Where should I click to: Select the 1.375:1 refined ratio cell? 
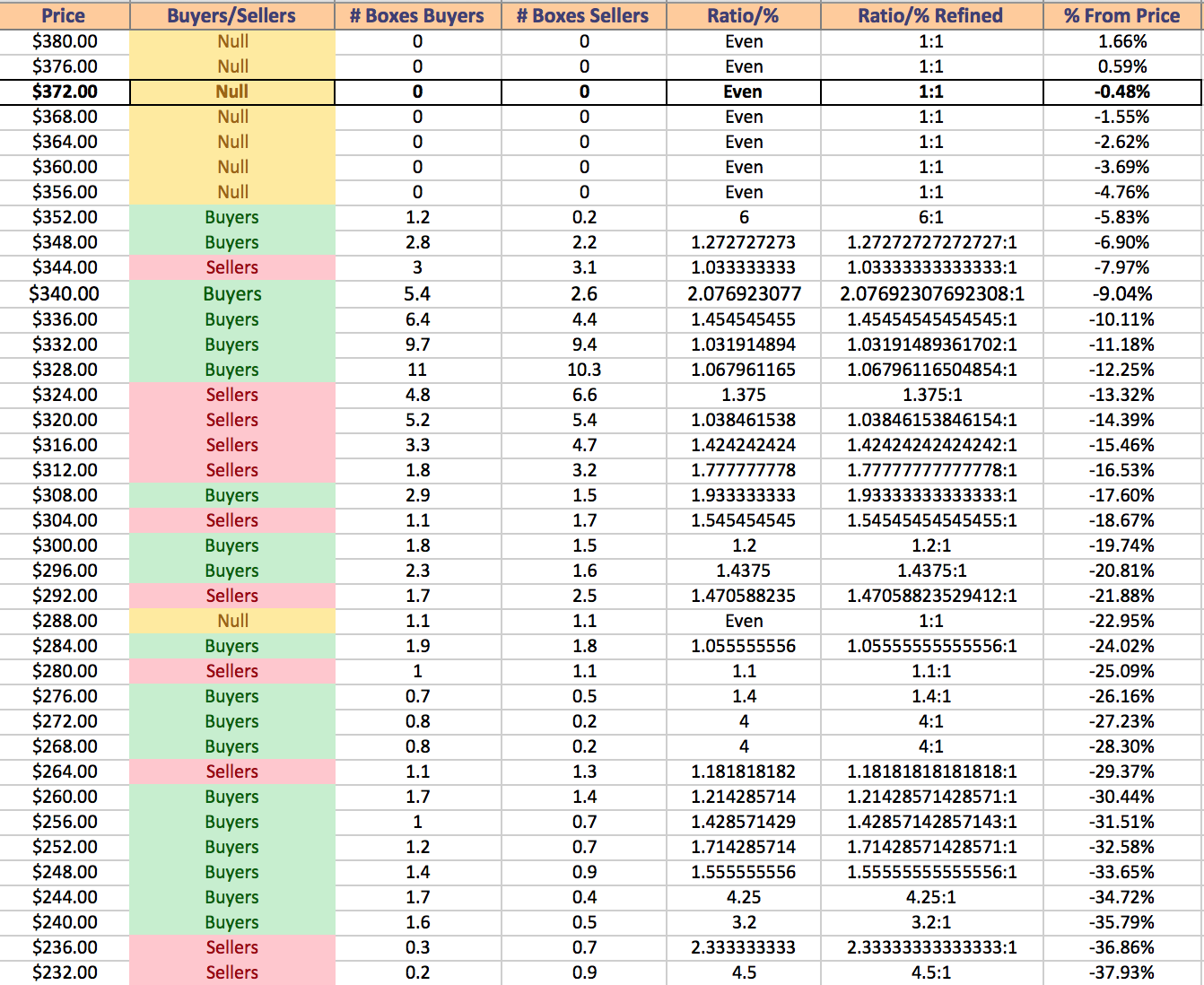coord(931,395)
